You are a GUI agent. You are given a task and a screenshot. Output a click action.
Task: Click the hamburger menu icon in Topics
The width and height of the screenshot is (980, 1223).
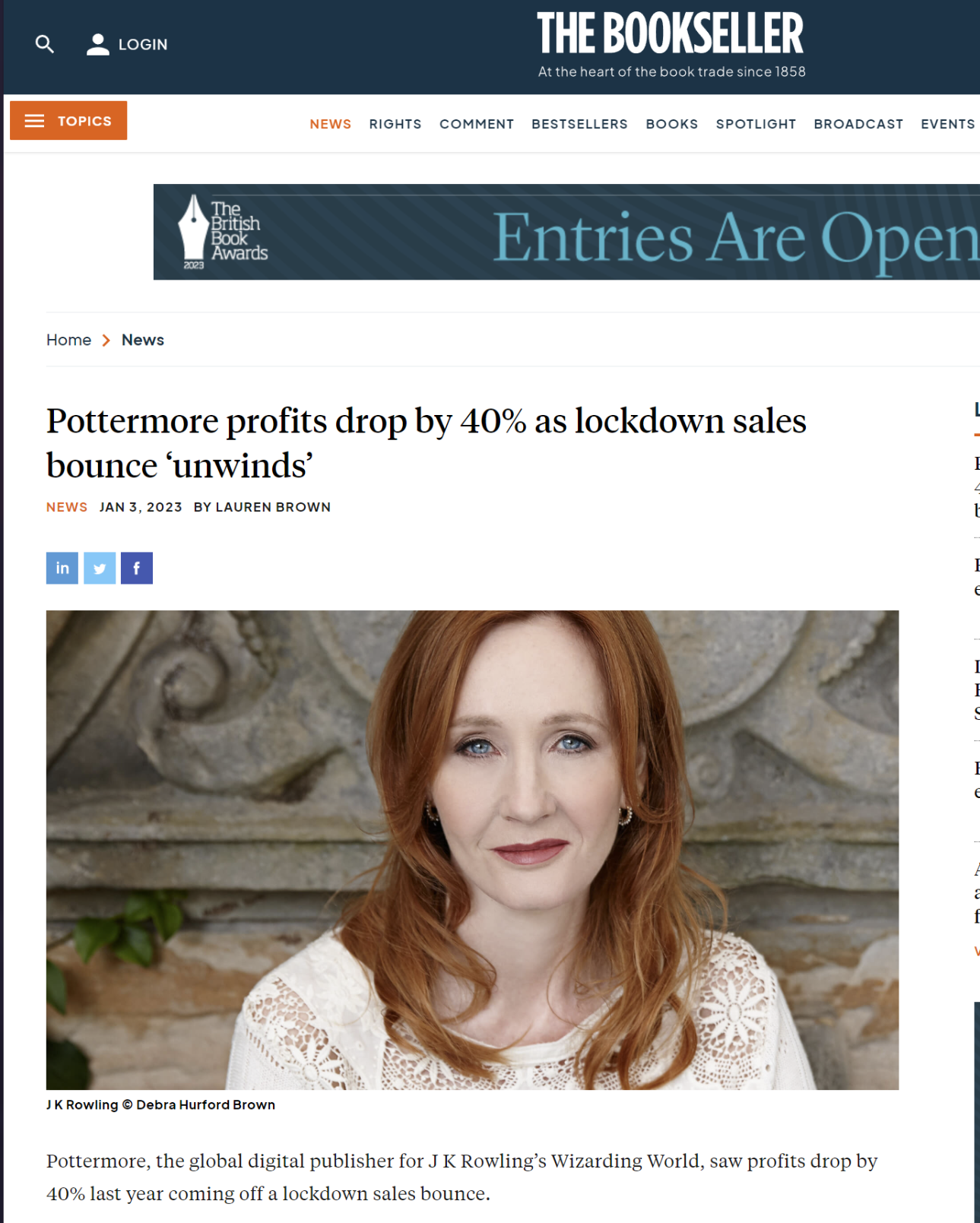pos(34,121)
